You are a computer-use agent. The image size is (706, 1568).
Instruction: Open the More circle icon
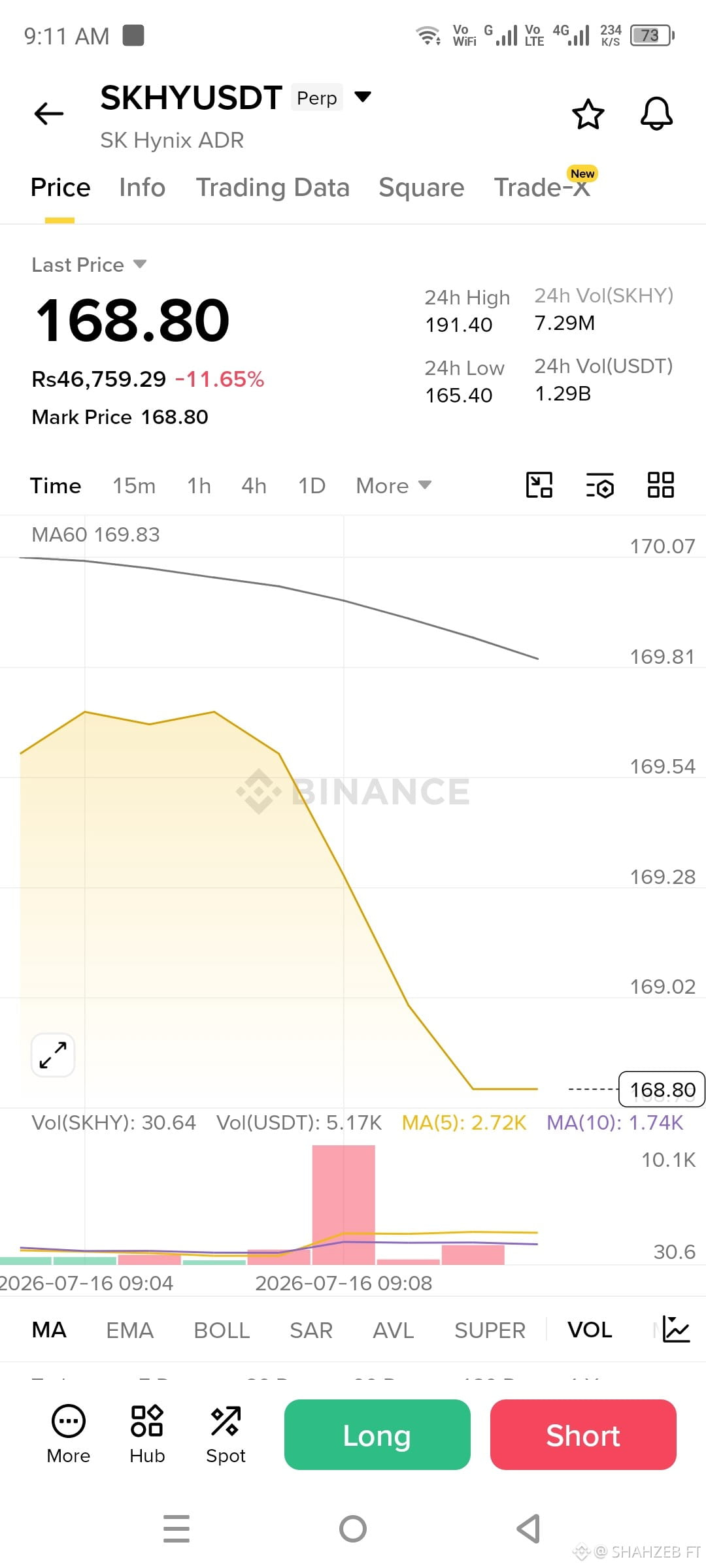tap(69, 1435)
